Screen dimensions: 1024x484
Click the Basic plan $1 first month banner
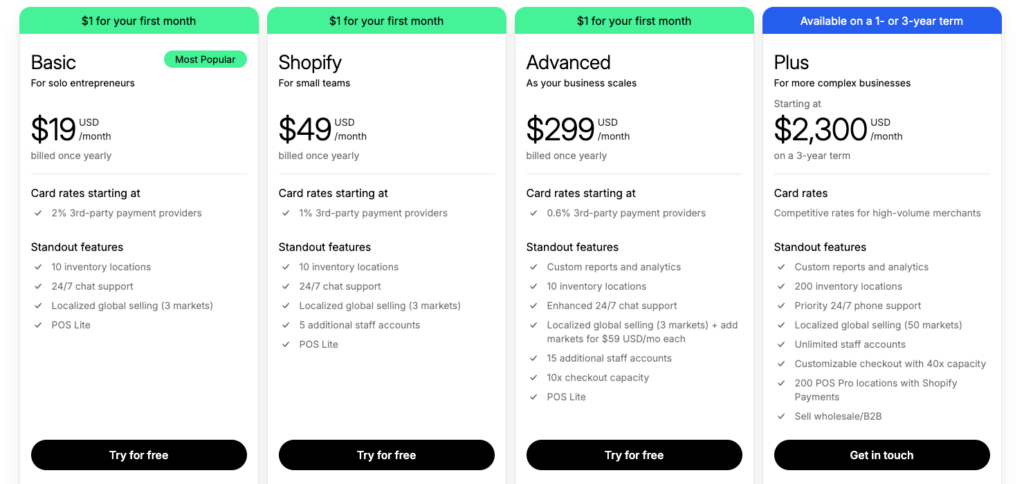138,21
